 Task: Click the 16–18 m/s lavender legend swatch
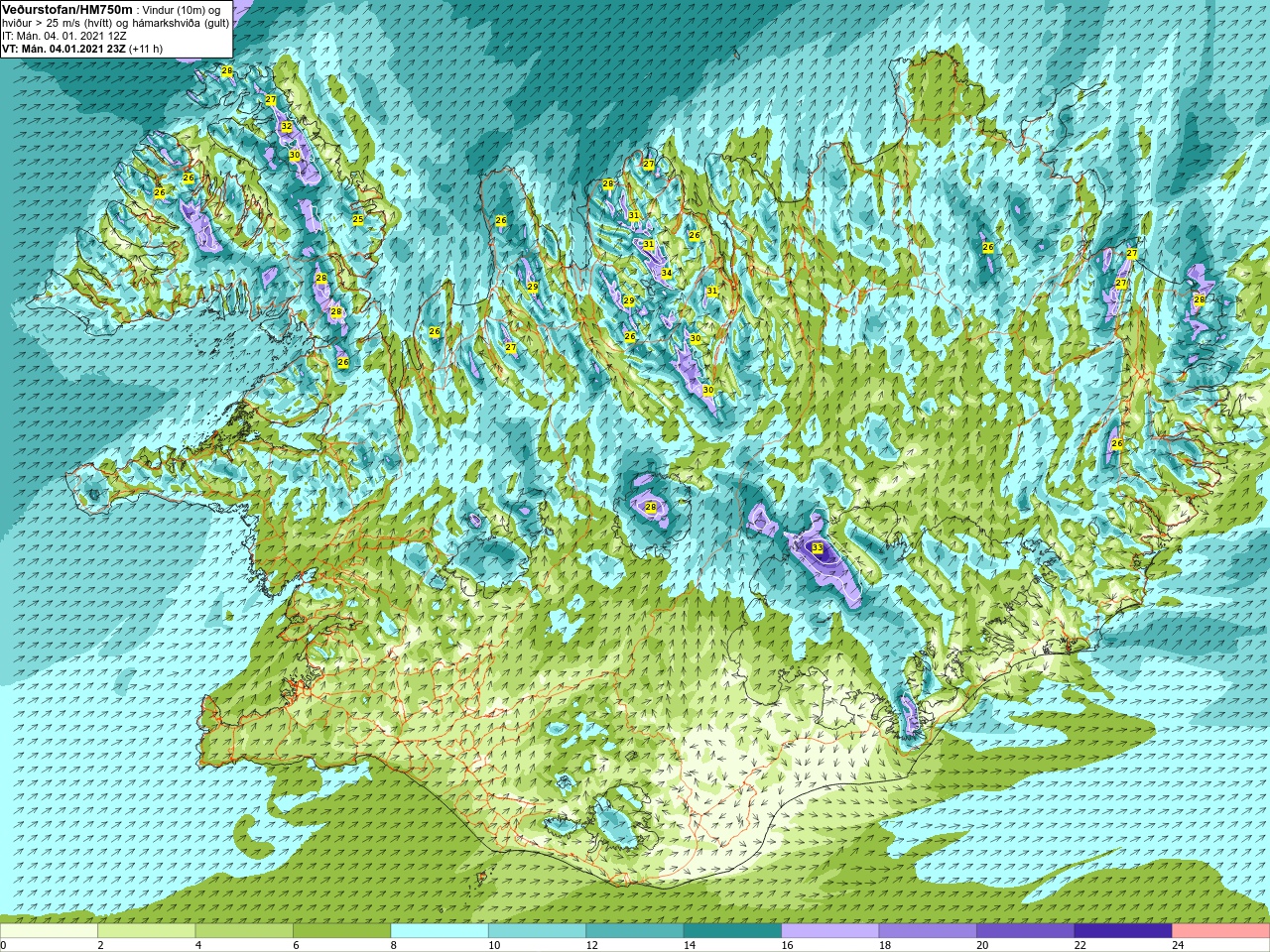click(x=830, y=931)
